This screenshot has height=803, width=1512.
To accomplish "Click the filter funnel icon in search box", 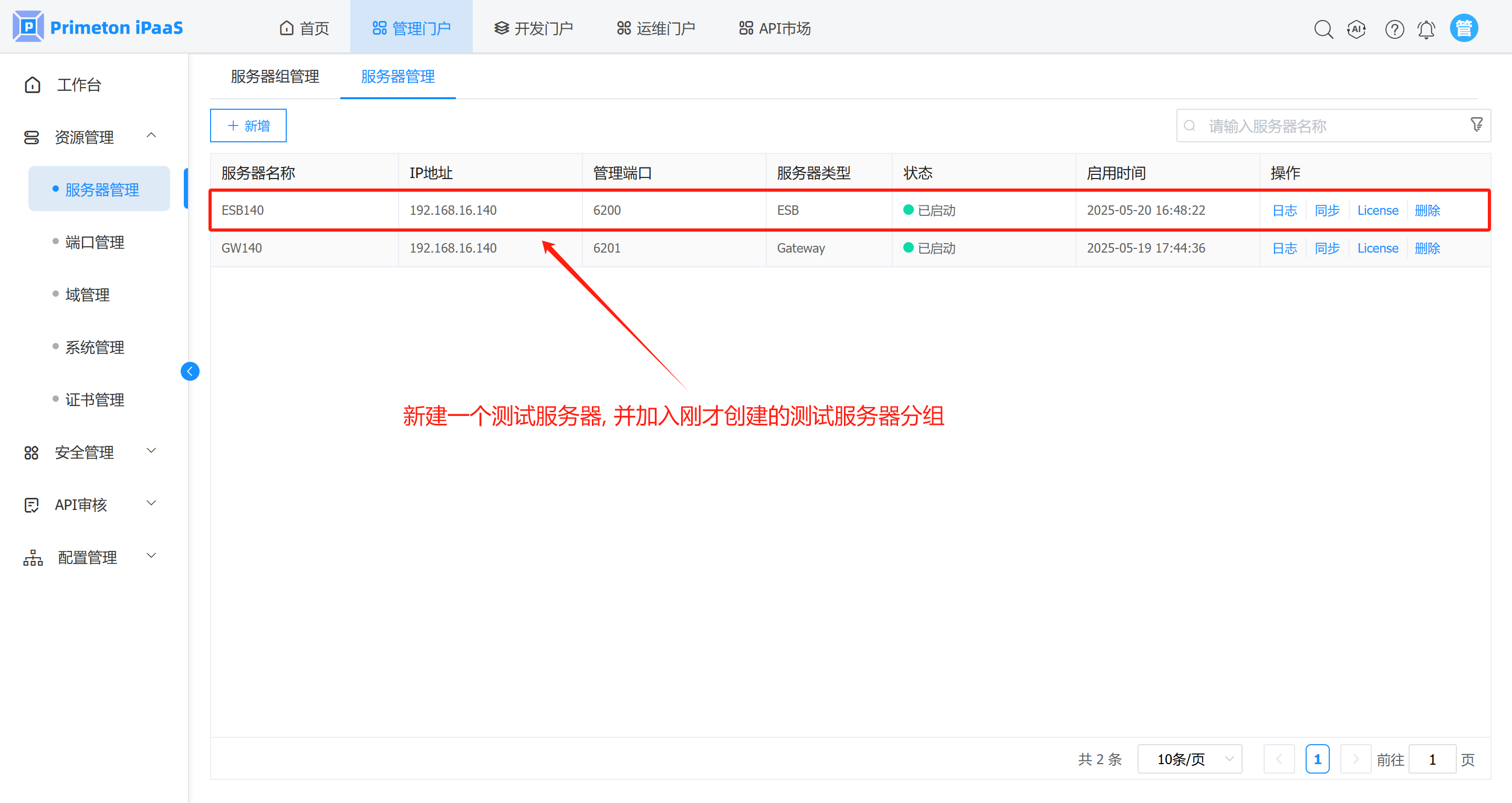I will click(1476, 124).
